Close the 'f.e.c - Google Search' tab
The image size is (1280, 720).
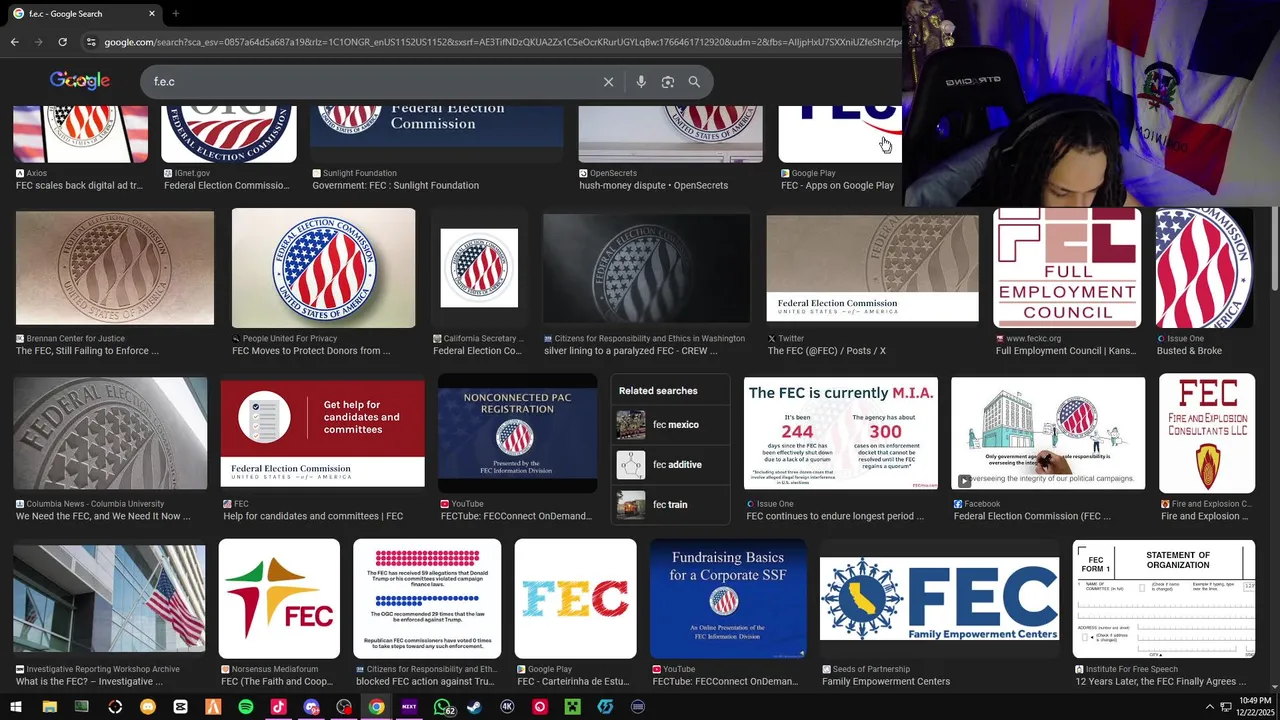152,13
